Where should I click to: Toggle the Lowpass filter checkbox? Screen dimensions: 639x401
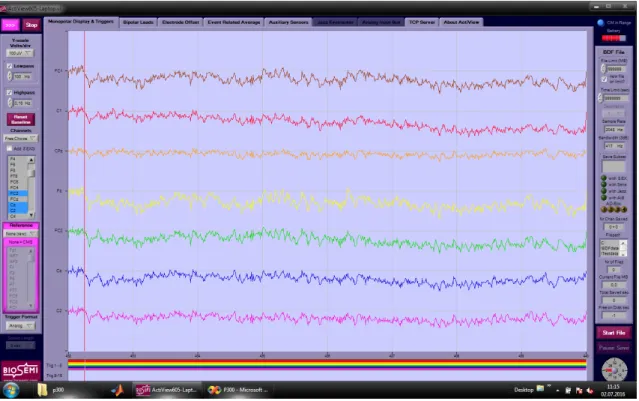pos(9,66)
